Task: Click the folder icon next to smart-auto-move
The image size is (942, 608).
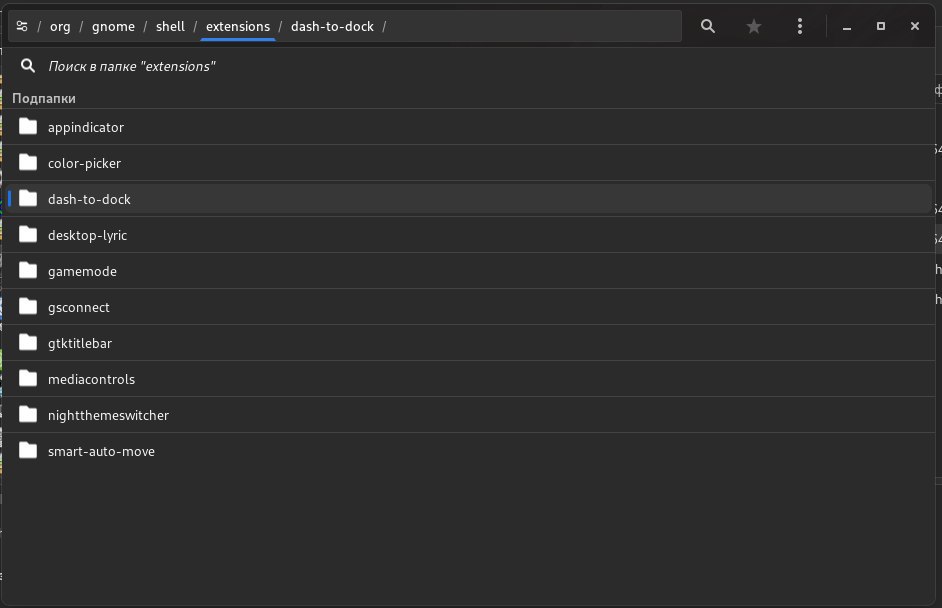Action: pos(28,451)
